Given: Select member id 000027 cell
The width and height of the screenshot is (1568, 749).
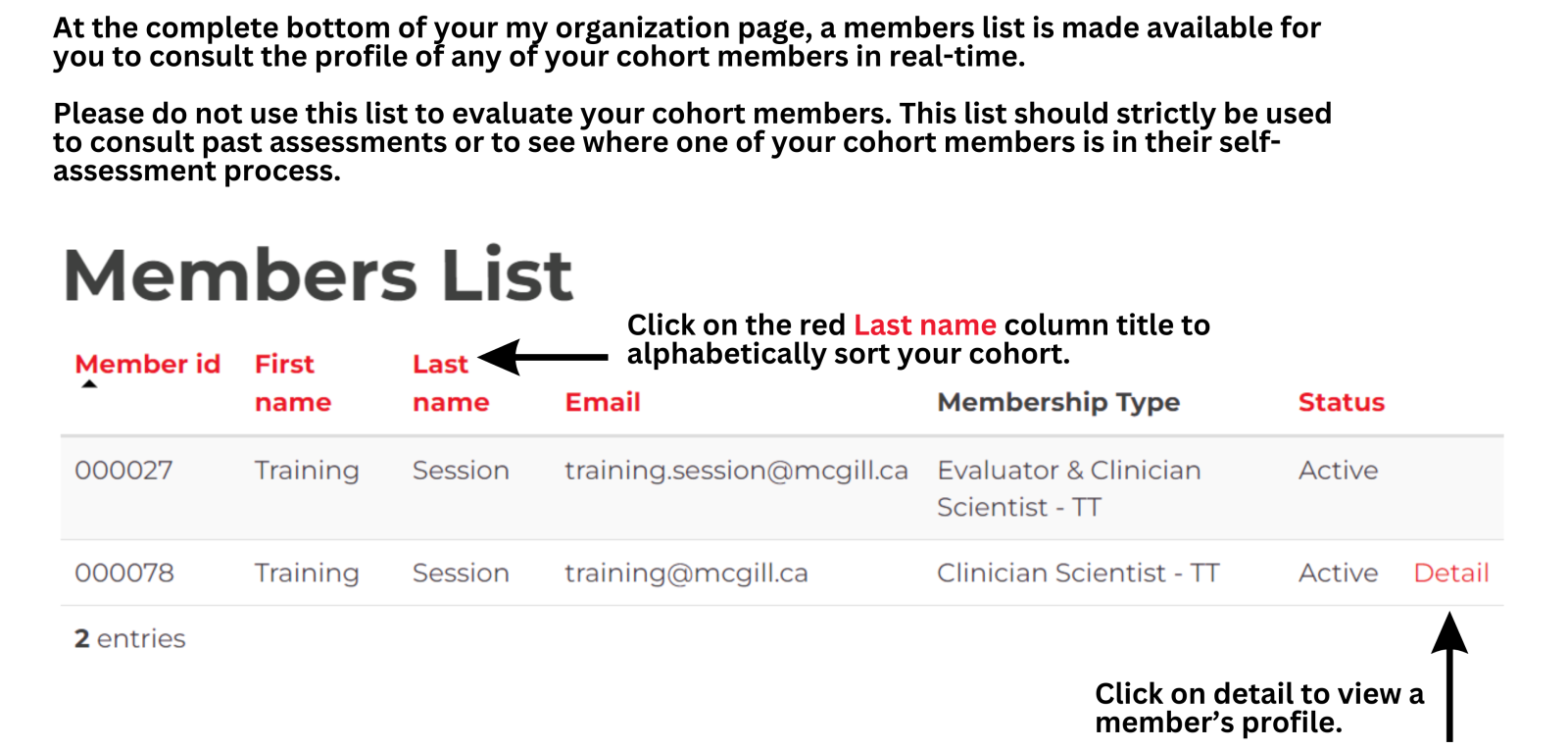Looking at the screenshot, I should click(123, 471).
